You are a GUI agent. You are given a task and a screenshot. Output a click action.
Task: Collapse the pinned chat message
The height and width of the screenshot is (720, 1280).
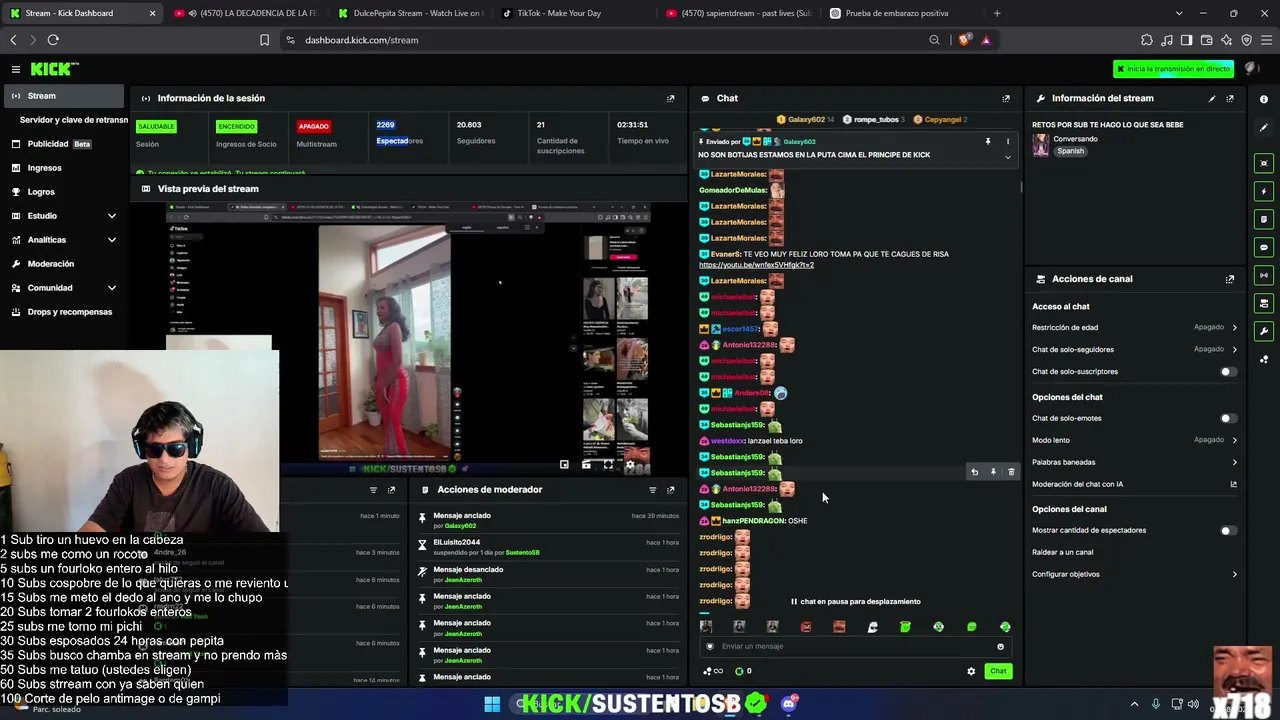pyautogui.click(x=1007, y=156)
